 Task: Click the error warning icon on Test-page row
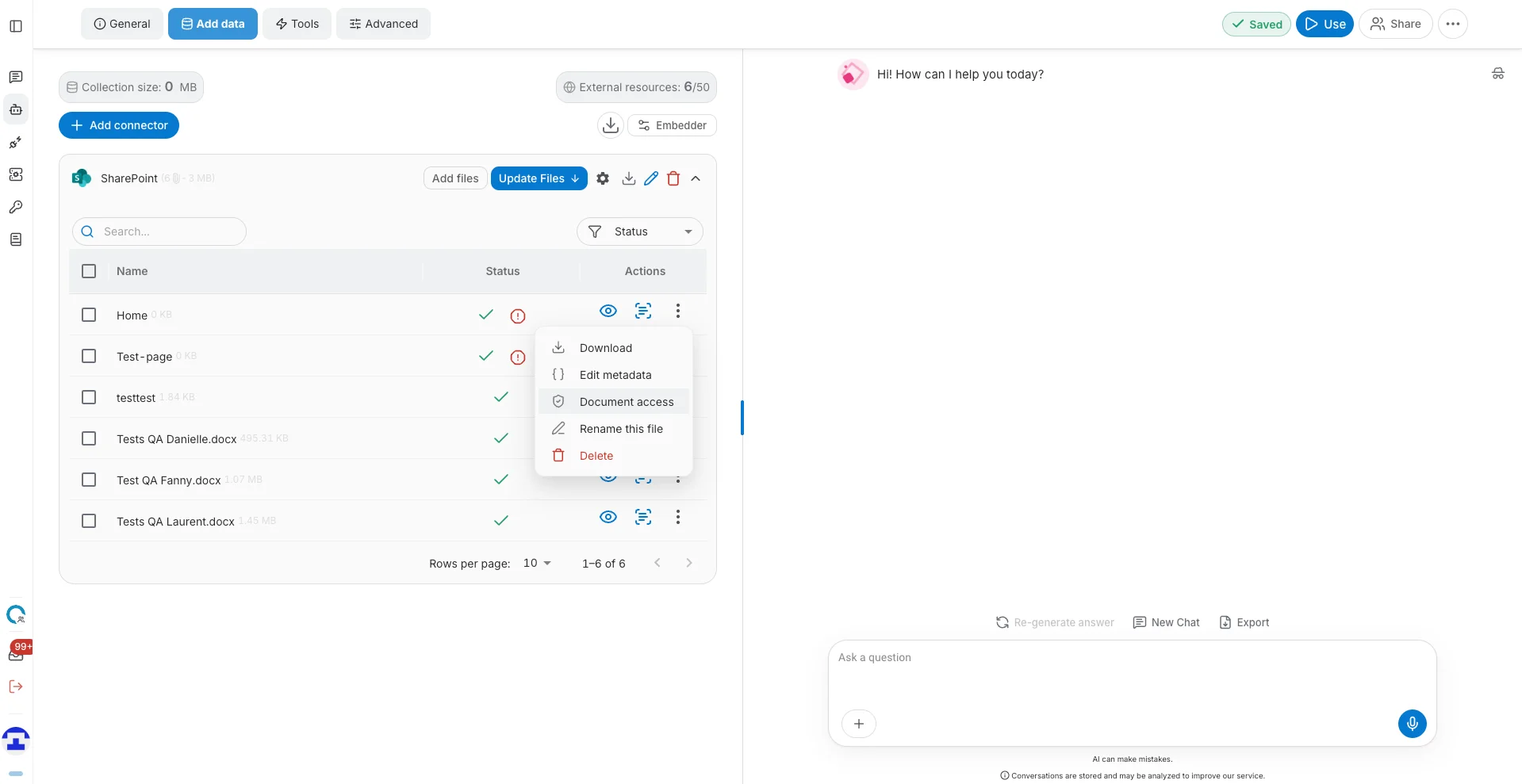click(x=518, y=358)
